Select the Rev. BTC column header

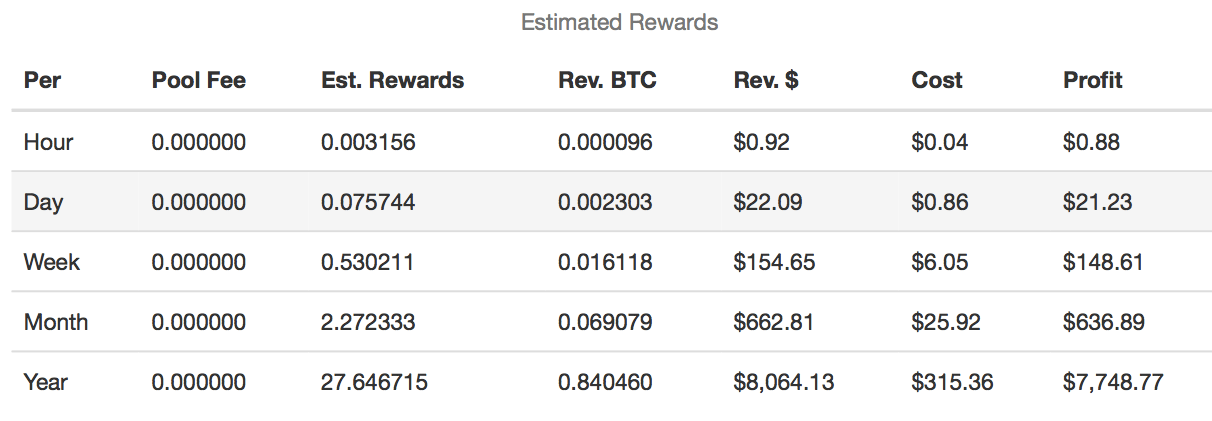(x=607, y=81)
